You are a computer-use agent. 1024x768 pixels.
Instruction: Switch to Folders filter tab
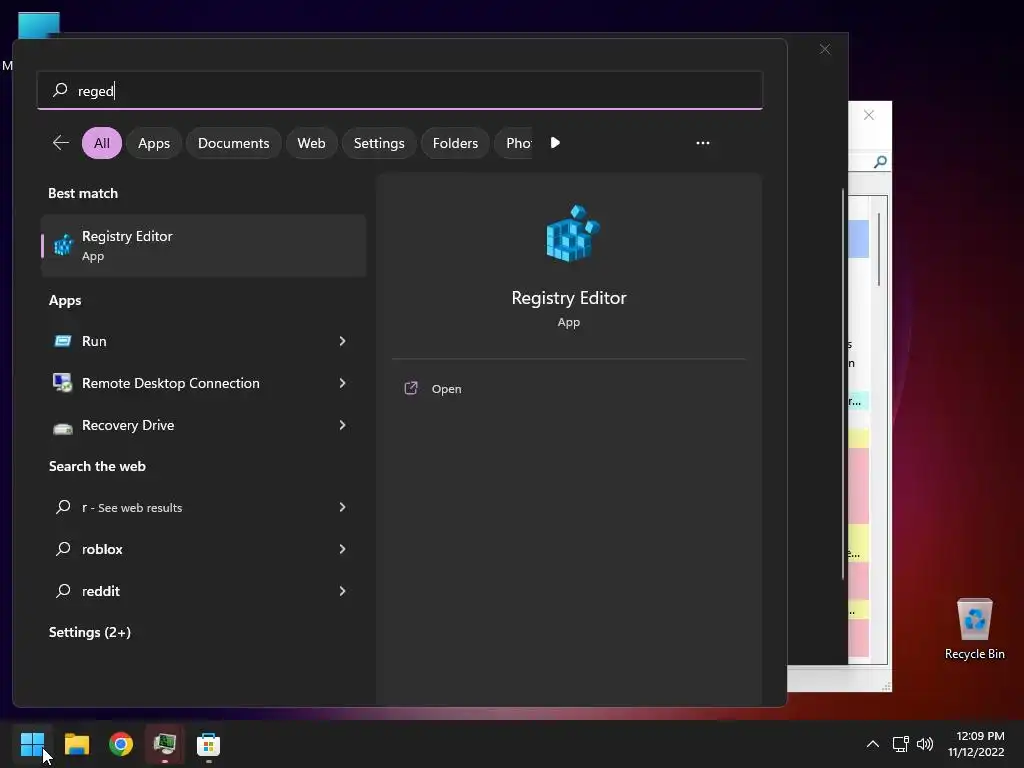(455, 143)
